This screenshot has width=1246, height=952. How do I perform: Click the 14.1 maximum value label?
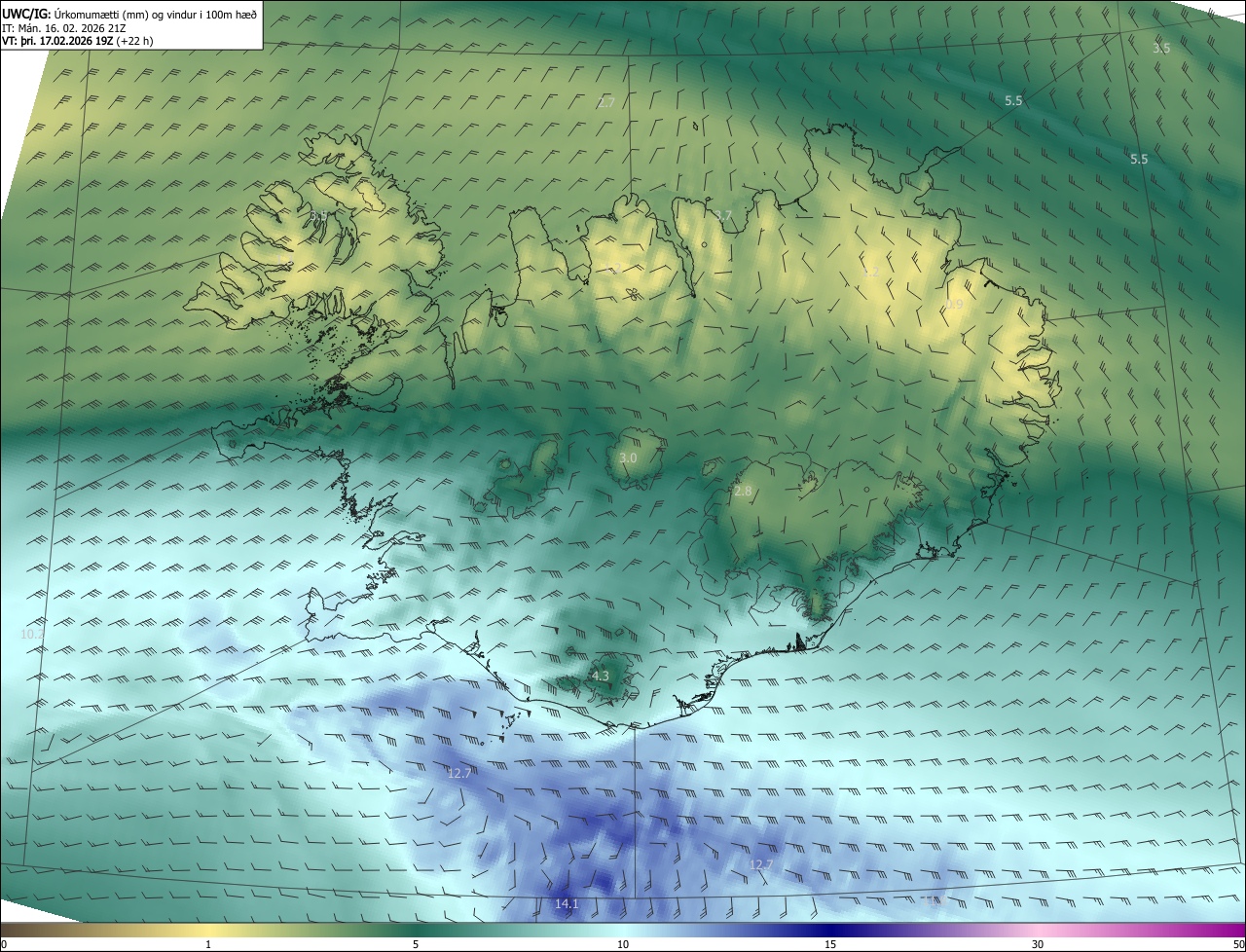(x=567, y=904)
